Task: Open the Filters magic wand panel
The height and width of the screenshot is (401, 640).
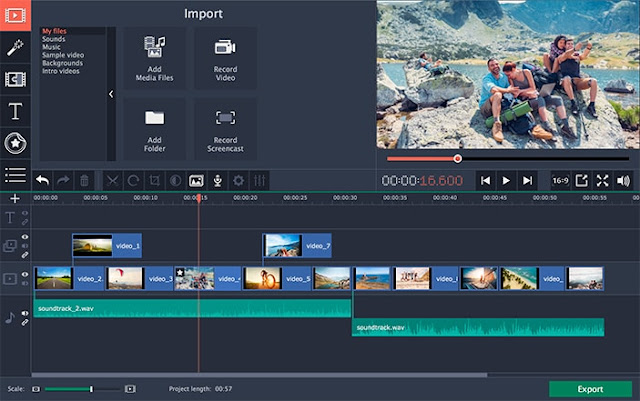Action: pos(15,48)
